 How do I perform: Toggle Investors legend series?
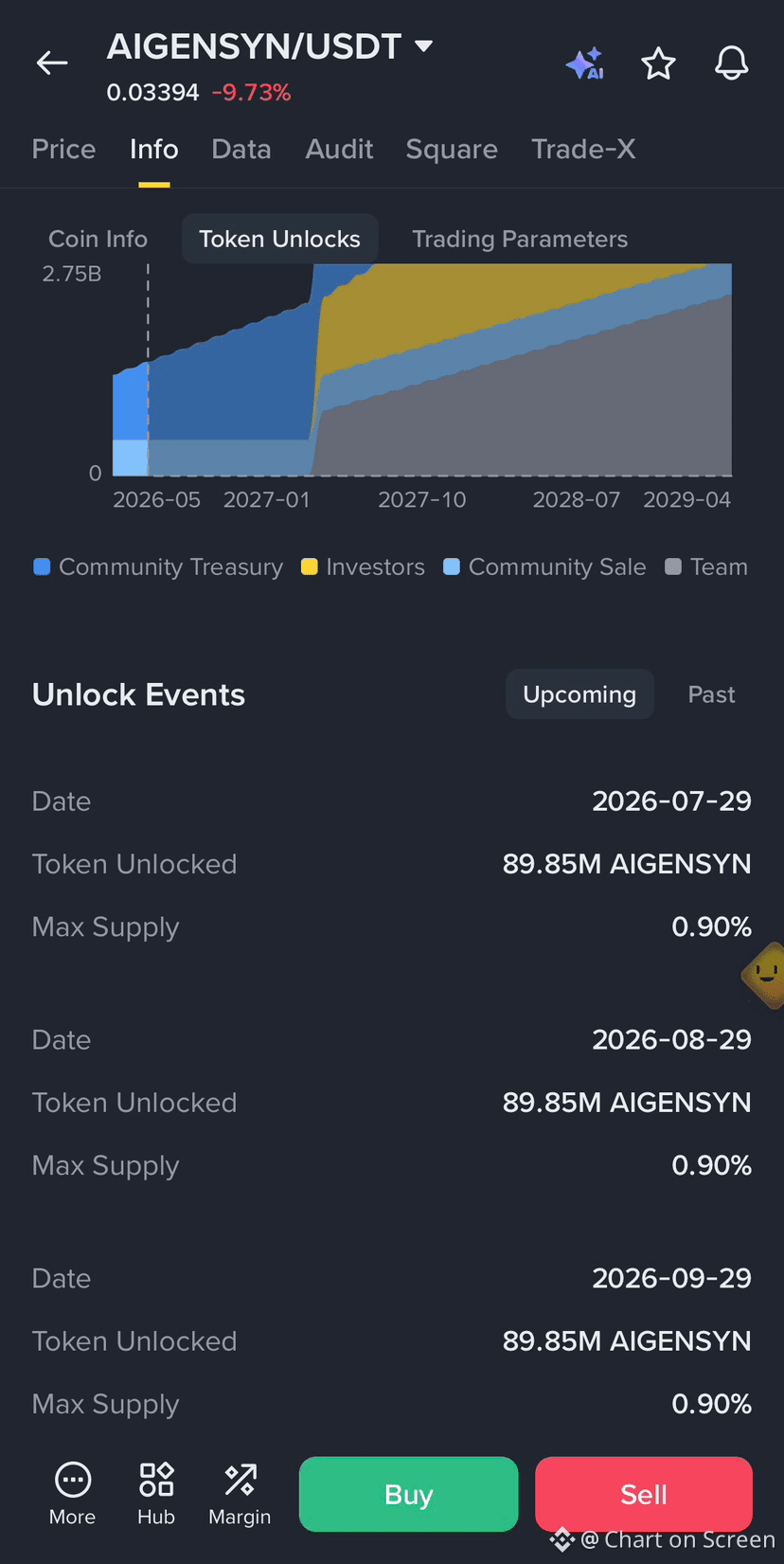[363, 566]
